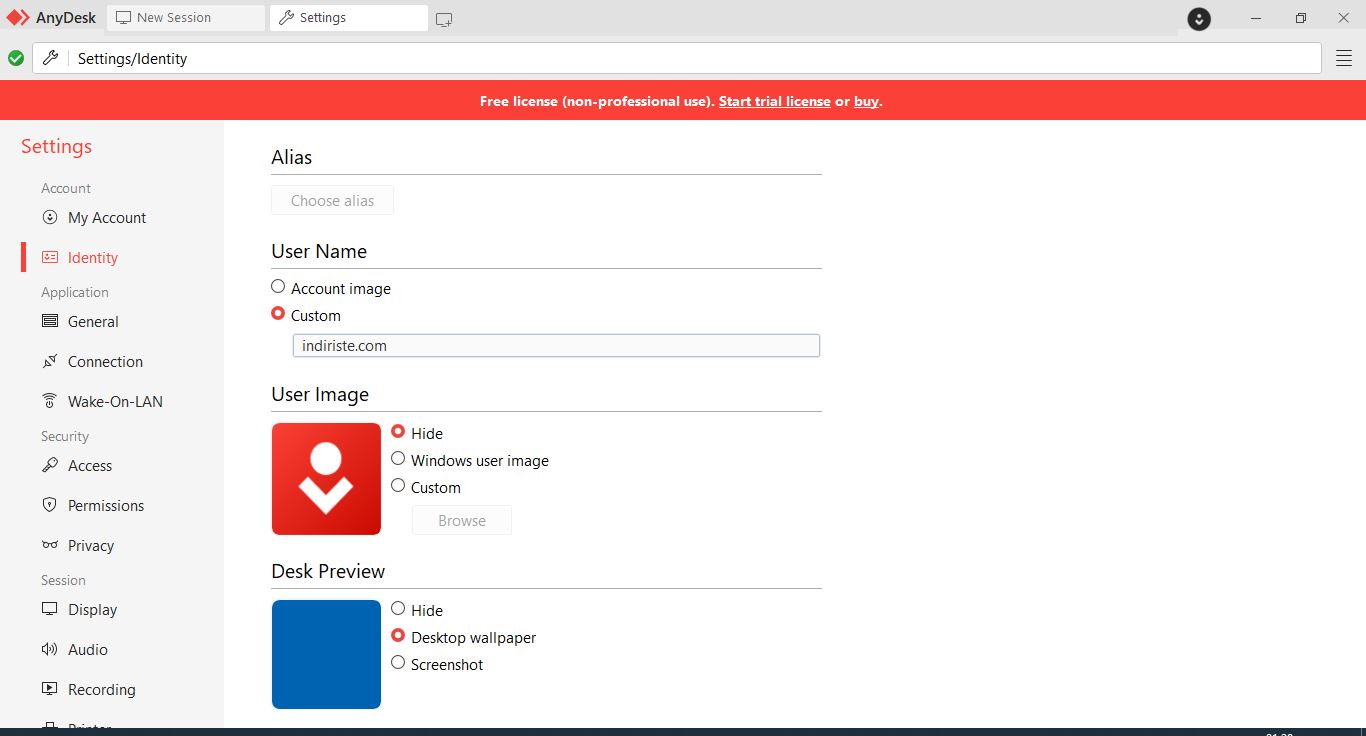Viewport: 1366px width, 736px height.
Task: Click the Display monitor icon
Action: (x=50, y=609)
